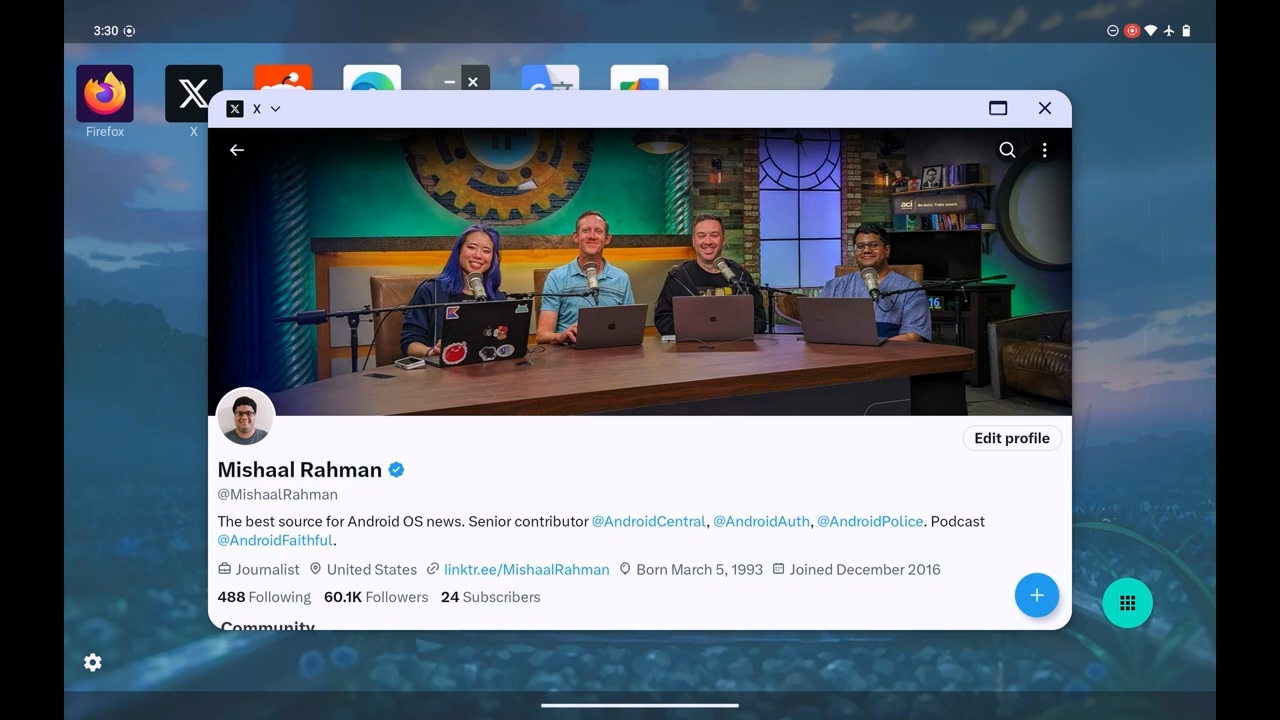Open the Reddit app icon
The width and height of the screenshot is (1280, 720).
[283, 78]
